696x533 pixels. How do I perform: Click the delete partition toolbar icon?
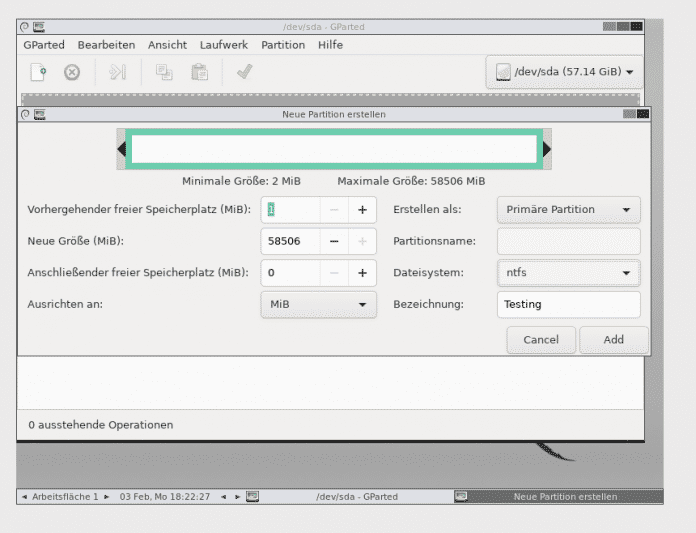point(72,72)
